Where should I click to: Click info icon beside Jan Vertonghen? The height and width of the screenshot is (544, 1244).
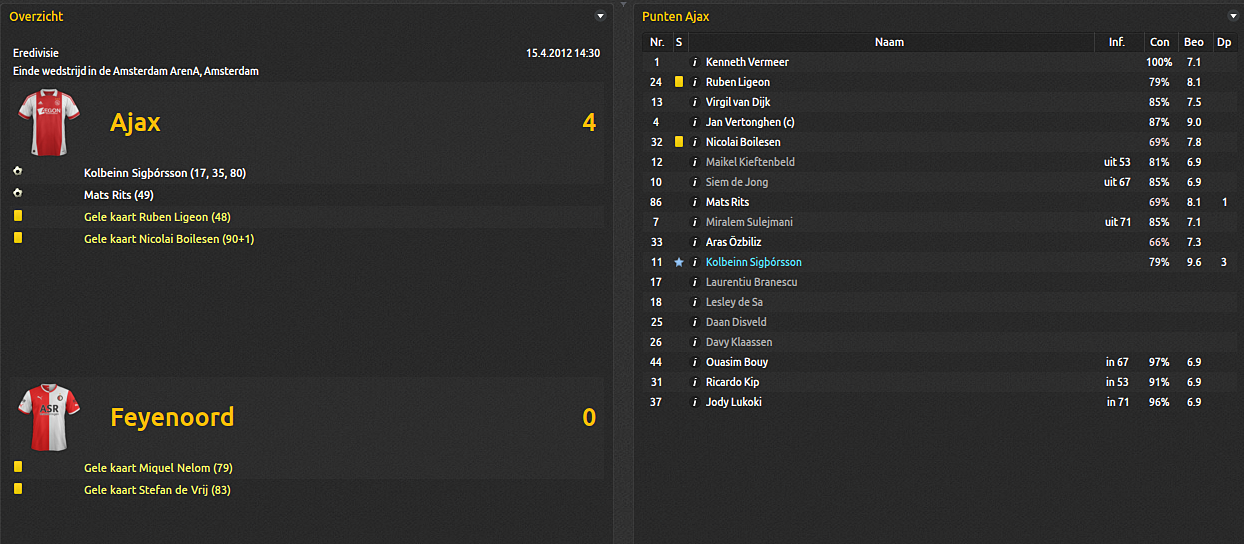pos(695,122)
